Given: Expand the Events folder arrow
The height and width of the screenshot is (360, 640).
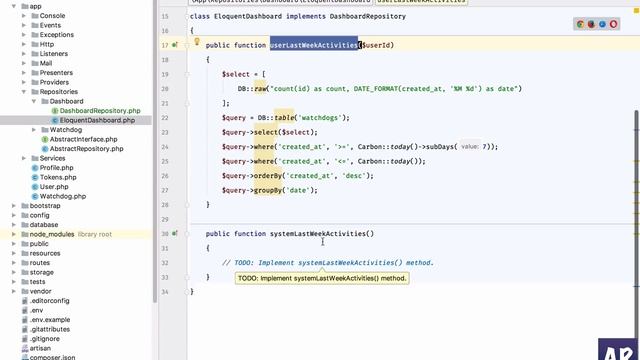Looking at the screenshot, I should (24, 25).
